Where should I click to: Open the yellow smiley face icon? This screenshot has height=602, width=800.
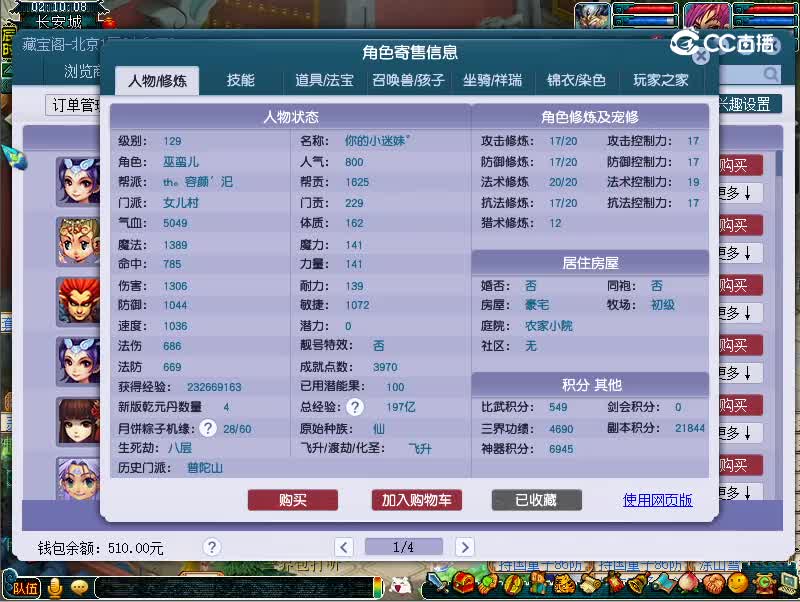(x=738, y=585)
